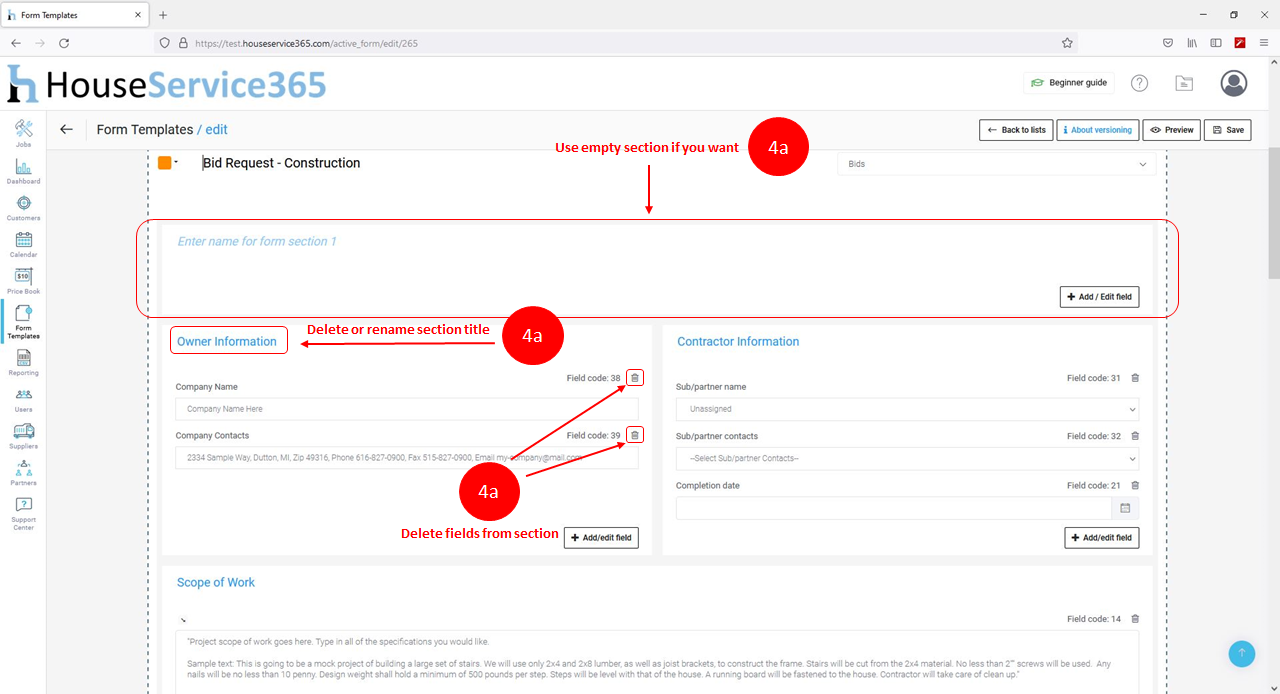The width and height of the screenshot is (1280, 694).
Task: Delete field code 38 with trash icon
Action: tap(635, 378)
